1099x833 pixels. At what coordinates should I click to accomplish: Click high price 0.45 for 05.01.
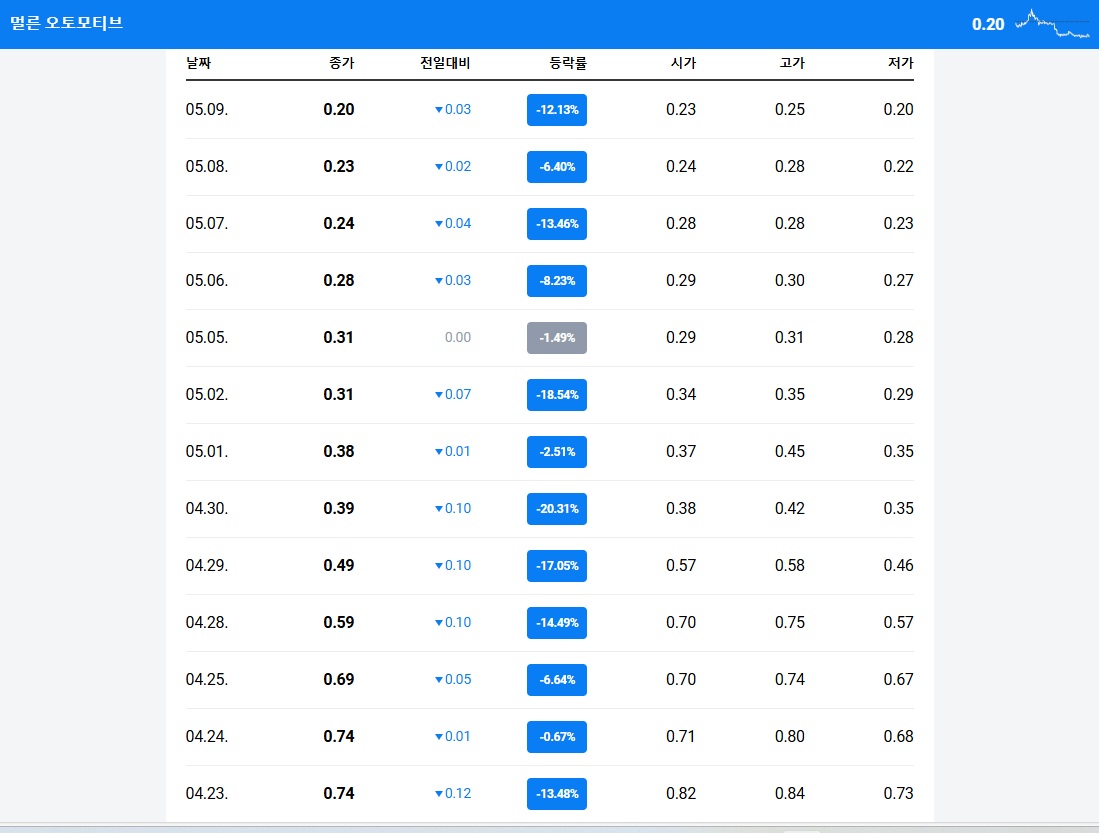point(790,452)
